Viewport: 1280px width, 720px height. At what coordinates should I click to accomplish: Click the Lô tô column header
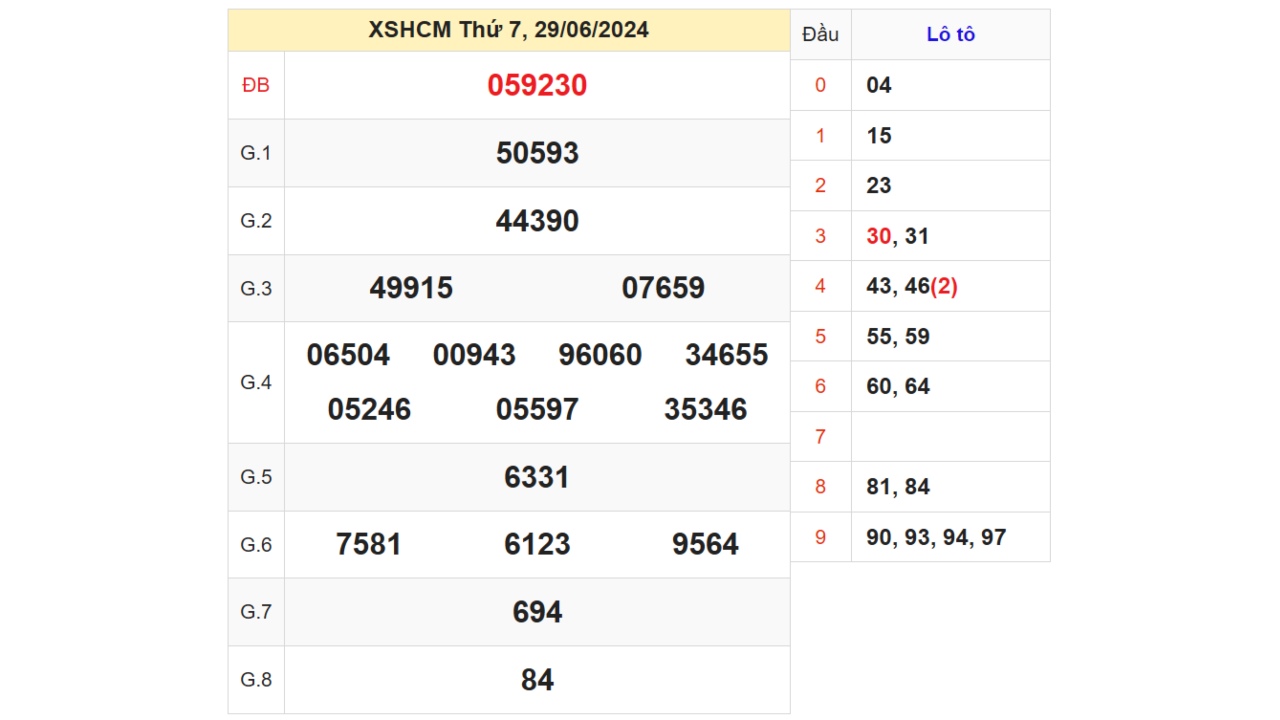pos(951,34)
